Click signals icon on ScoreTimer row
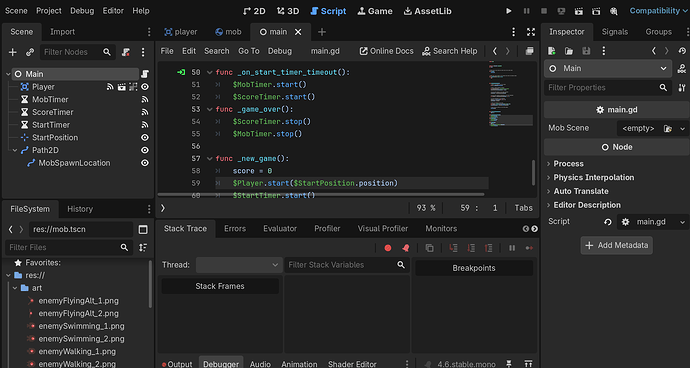690x368 pixels. (145, 112)
